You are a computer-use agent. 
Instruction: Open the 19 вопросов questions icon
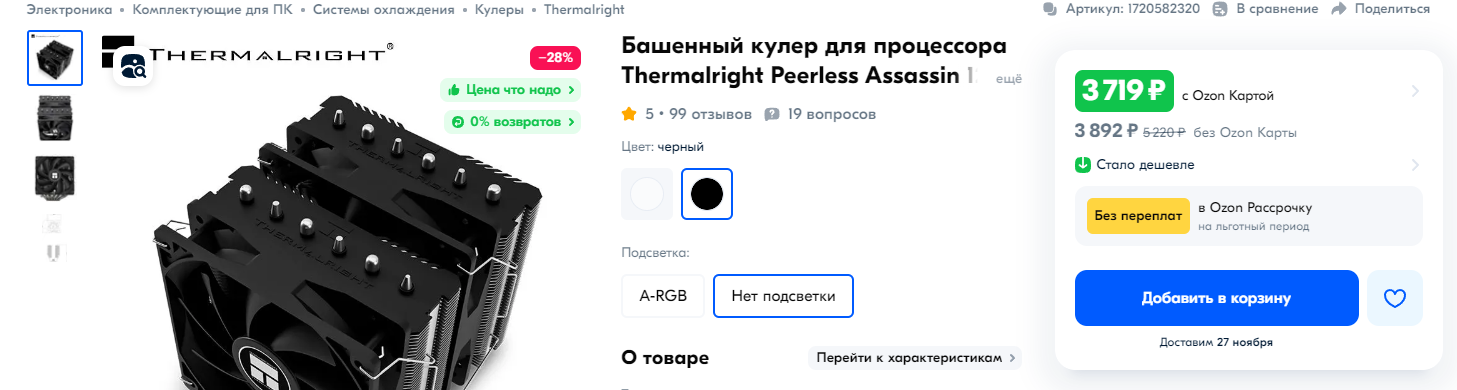pos(772,114)
